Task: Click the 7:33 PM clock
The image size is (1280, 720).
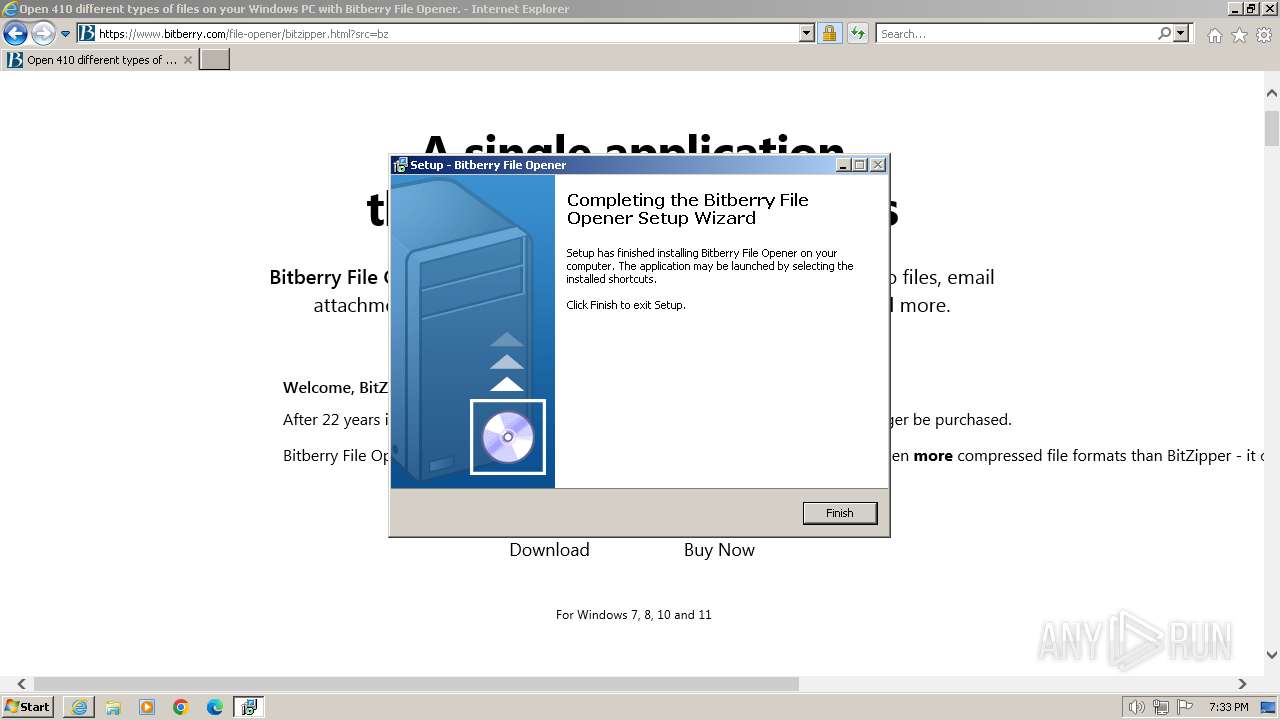Action: click(1228, 707)
